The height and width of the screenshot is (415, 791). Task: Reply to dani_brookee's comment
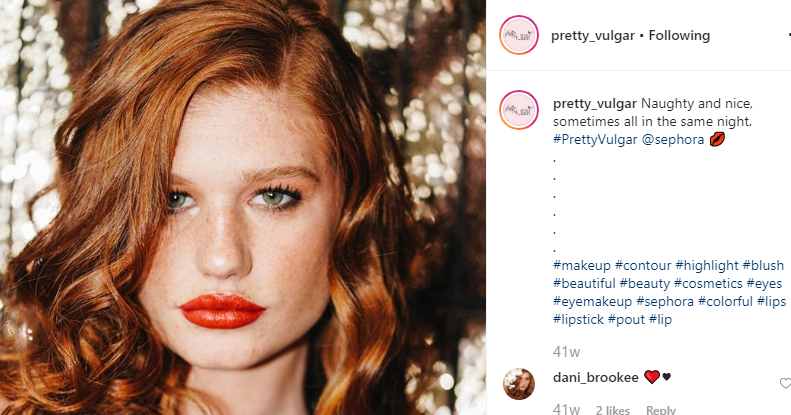coord(660,410)
